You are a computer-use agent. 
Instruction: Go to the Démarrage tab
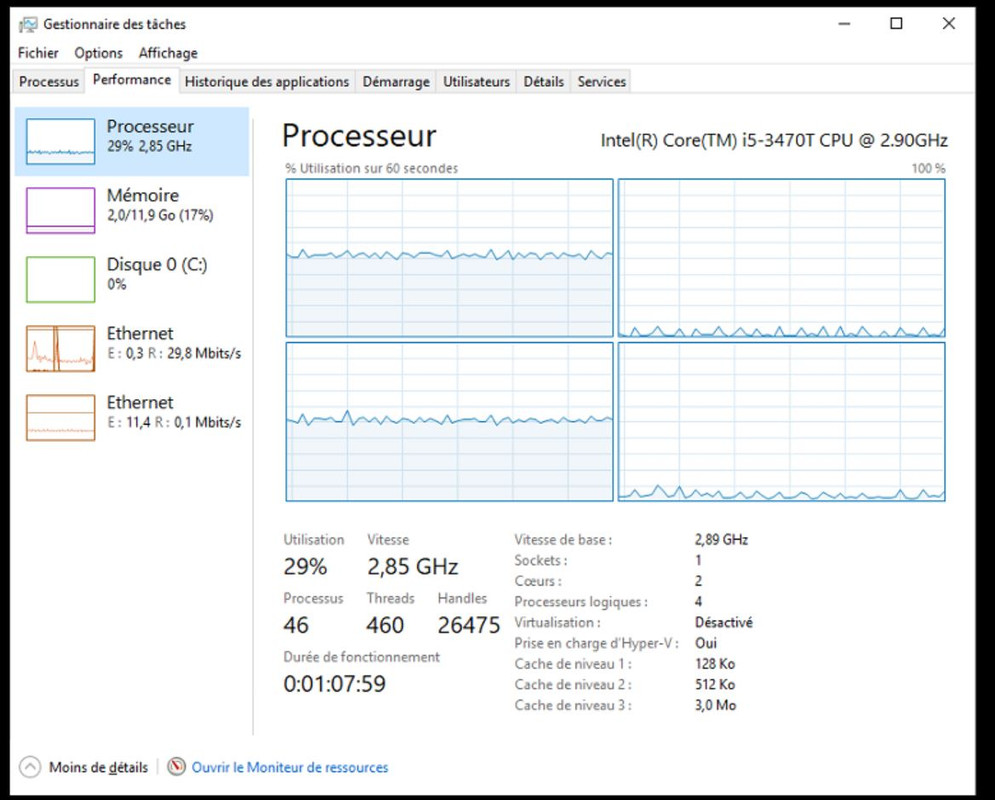pyautogui.click(x=396, y=81)
